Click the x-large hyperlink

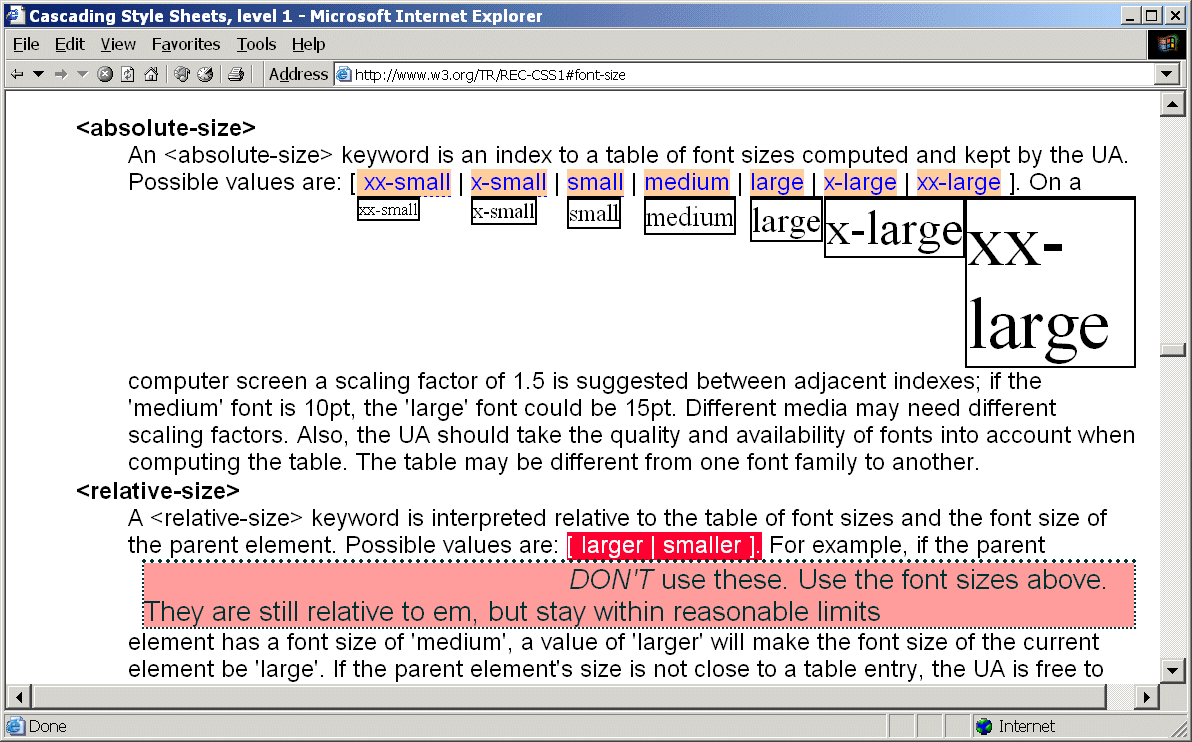coord(860,182)
